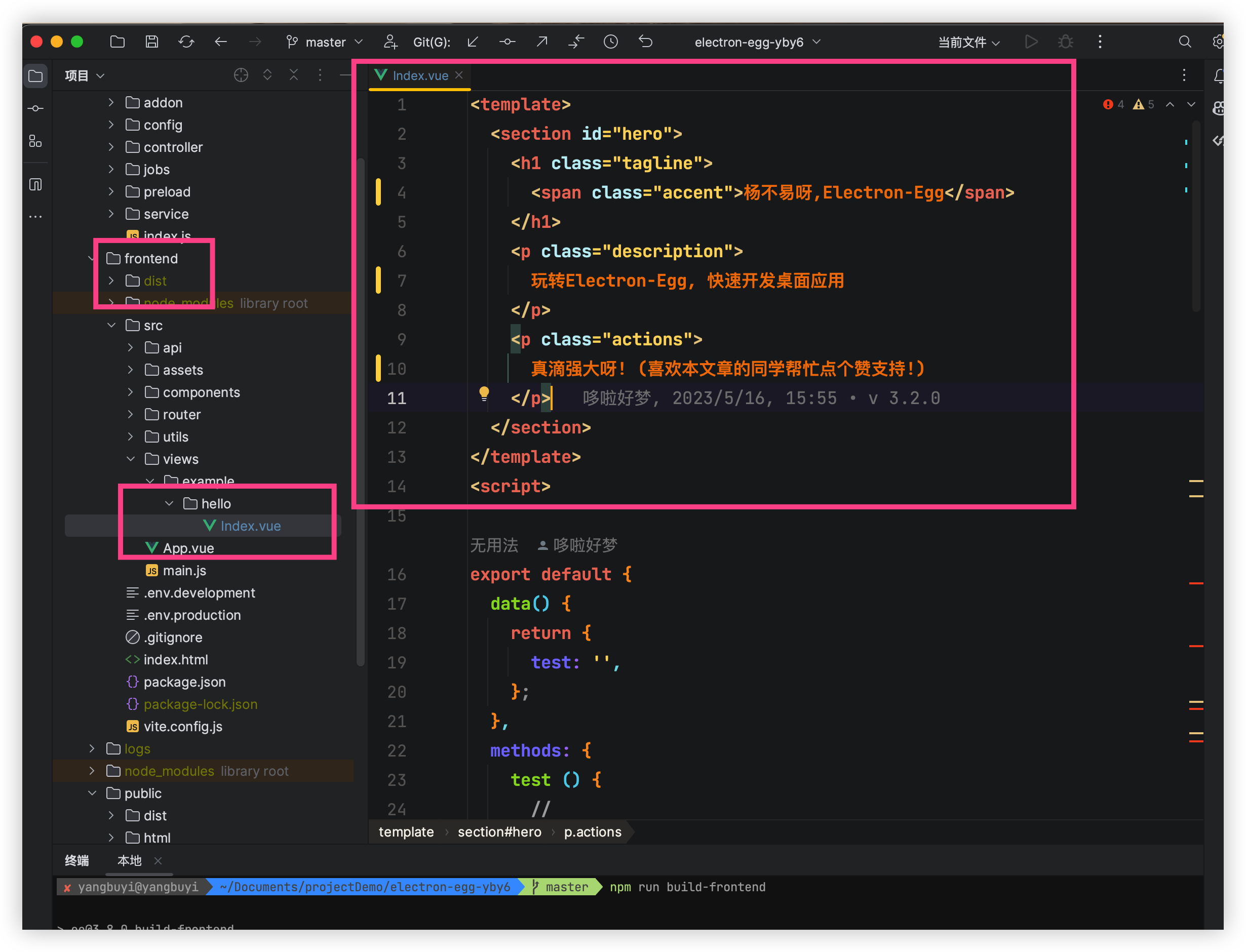
Task: Click the Save All icon
Action: coord(152,42)
